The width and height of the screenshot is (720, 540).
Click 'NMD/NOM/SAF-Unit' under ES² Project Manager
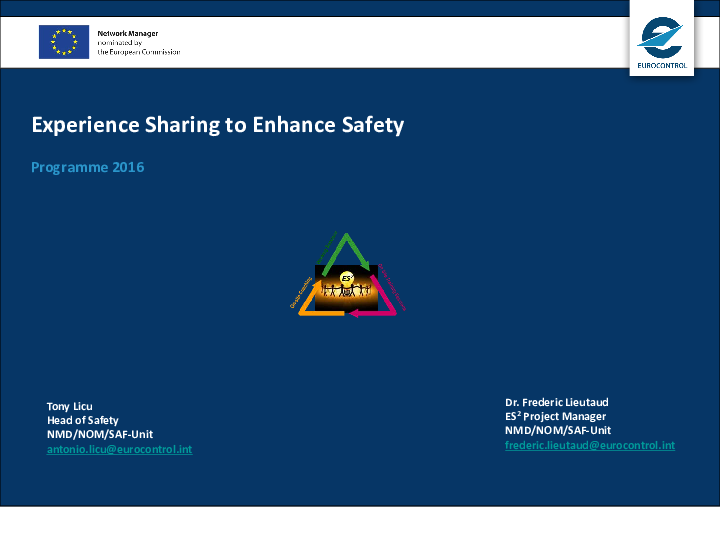coord(557,430)
